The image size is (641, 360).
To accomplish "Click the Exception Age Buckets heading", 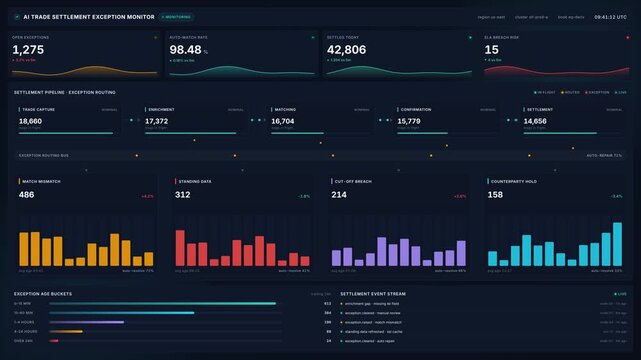I will [43, 294].
